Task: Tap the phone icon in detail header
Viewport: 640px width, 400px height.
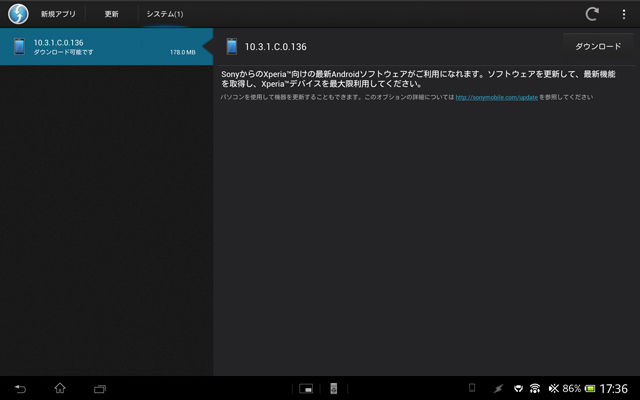Action: pos(232,47)
